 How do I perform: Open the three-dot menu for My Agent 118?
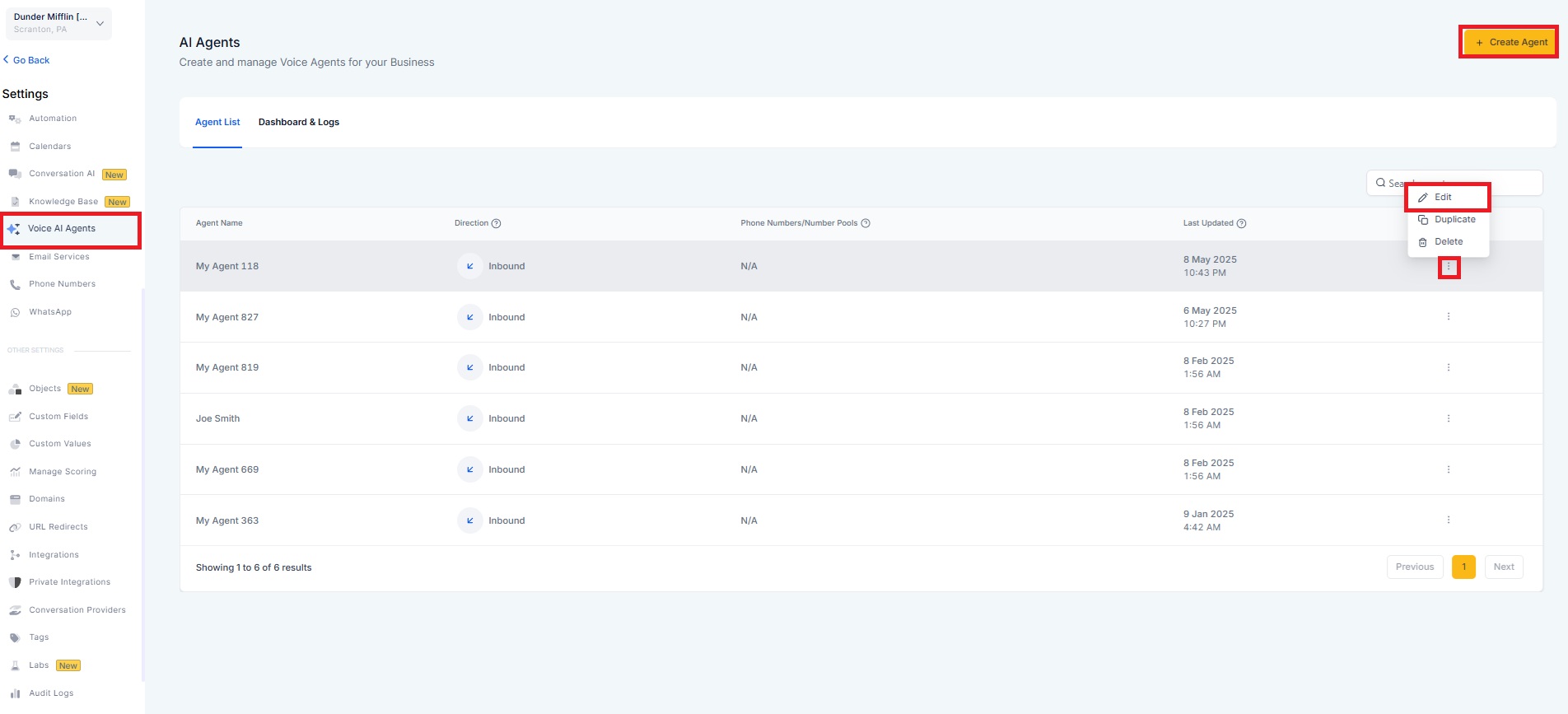pos(1449,267)
